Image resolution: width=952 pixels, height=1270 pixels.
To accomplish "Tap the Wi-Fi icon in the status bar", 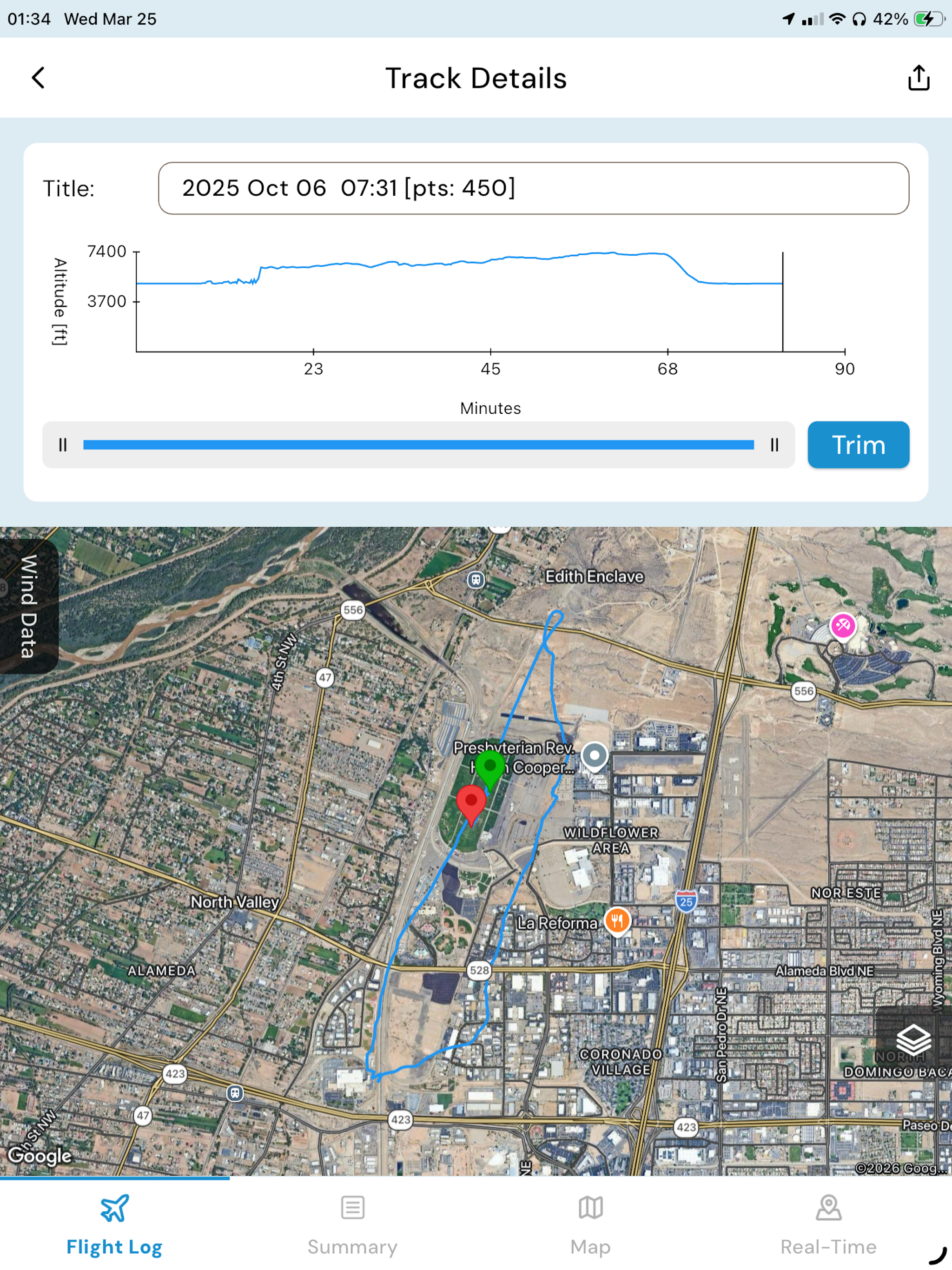I will pyautogui.click(x=838, y=19).
